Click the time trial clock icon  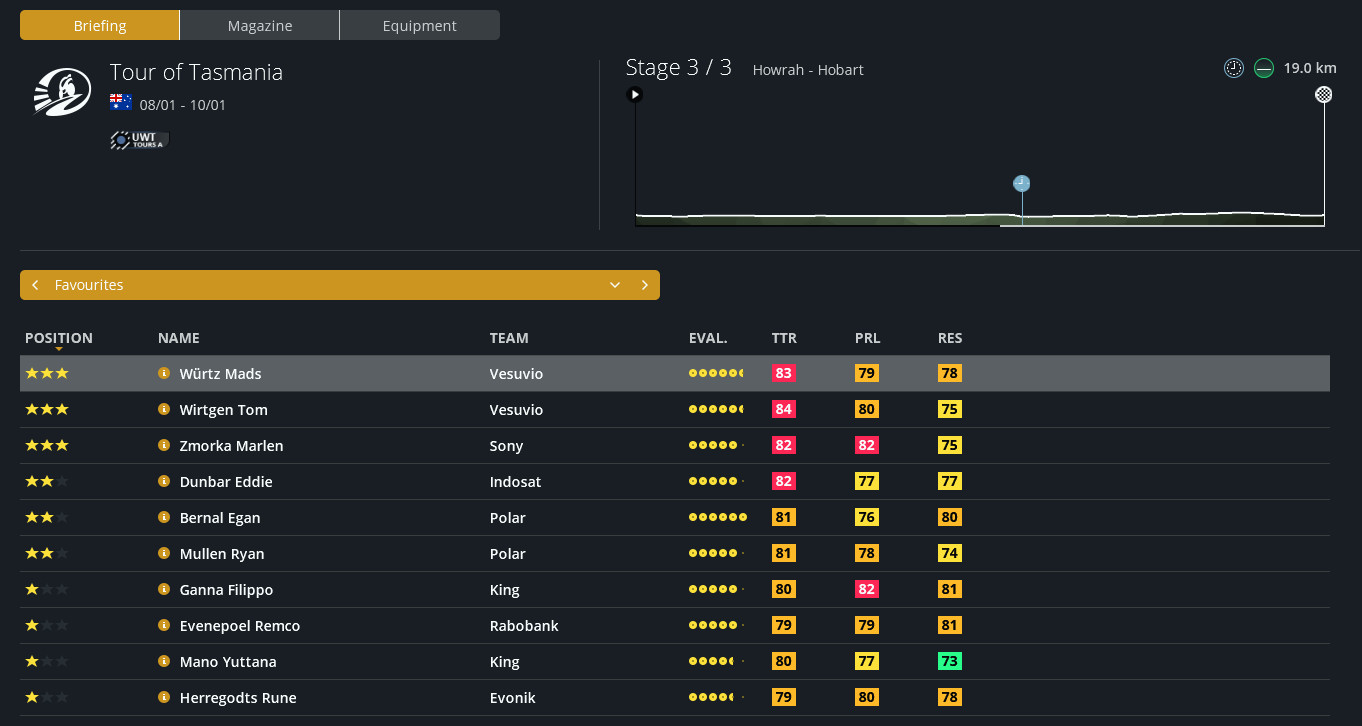[1234, 68]
